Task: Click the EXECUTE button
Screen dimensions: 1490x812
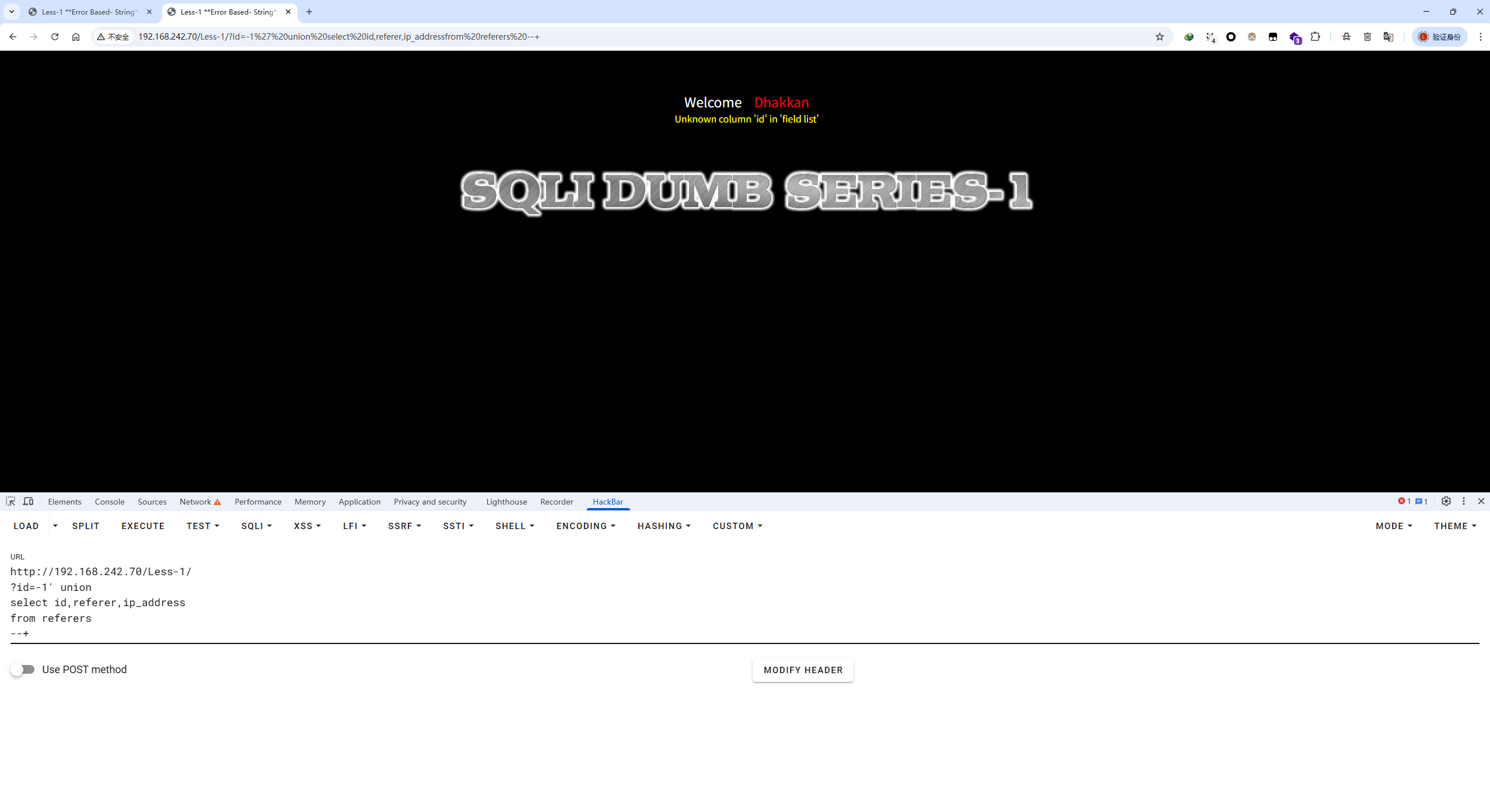Action: [x=143, y=526]
